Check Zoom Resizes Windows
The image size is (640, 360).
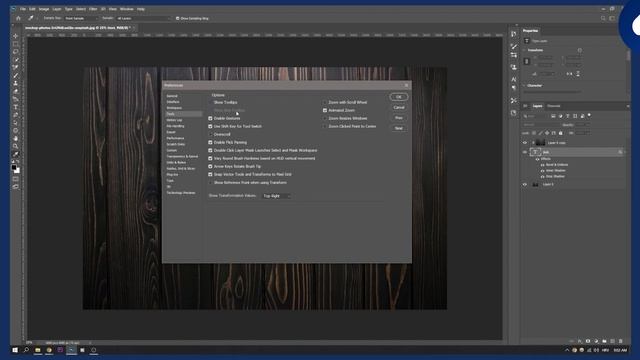[325, 118]
